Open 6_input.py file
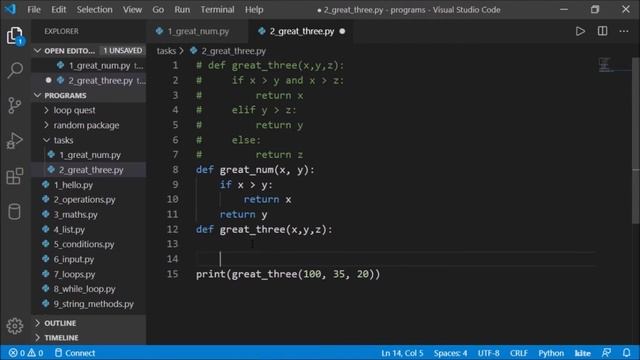The height and width of the screenshot is (360, 640). click(x=89, y=259)
